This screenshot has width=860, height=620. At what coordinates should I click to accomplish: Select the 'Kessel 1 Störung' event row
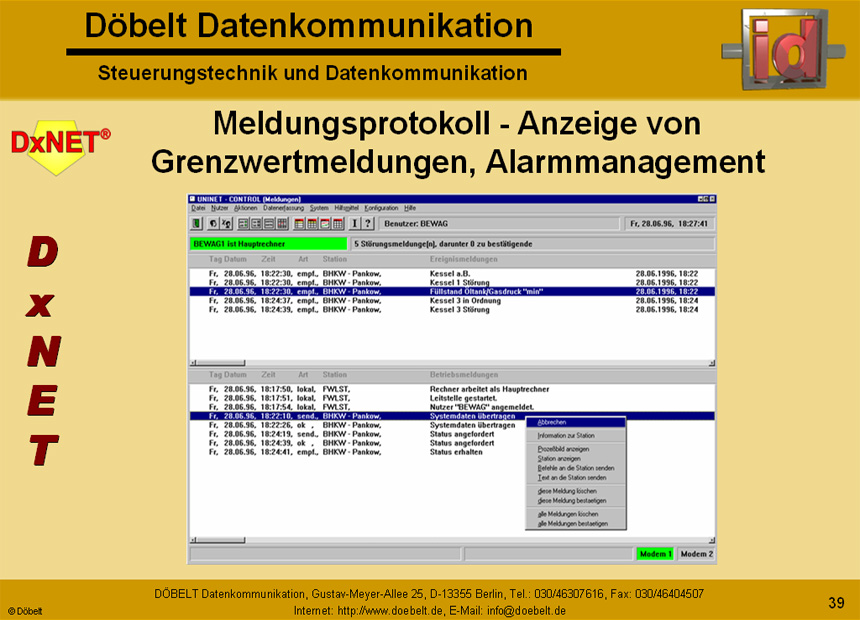click(x=452, y=283)
